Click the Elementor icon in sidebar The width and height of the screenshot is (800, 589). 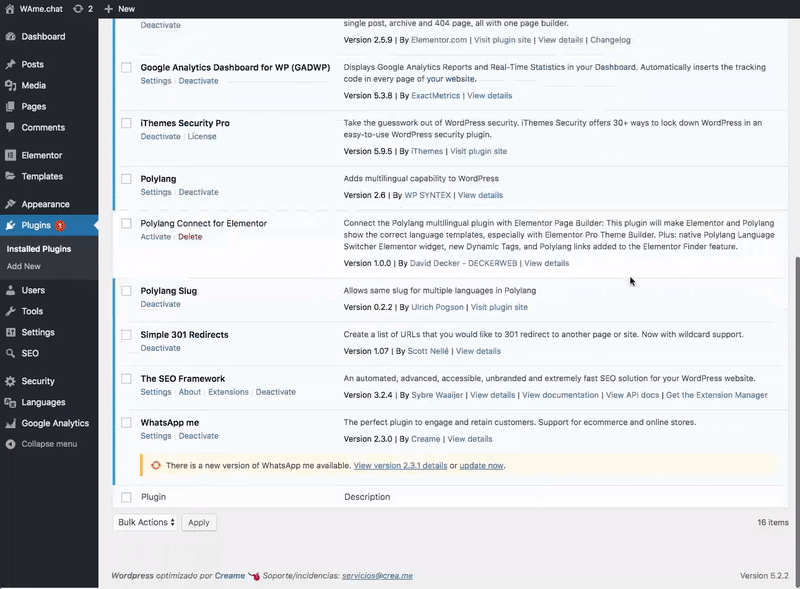[11, 156]
